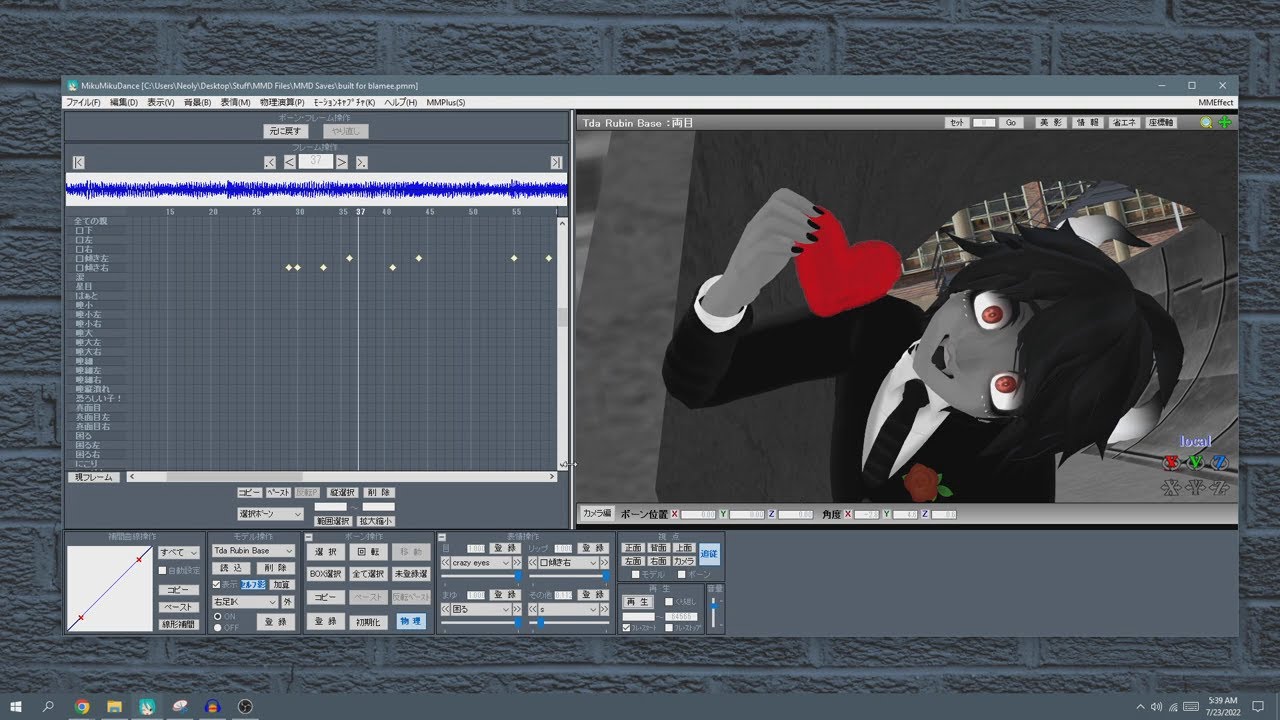Jump to the first frame
Viewport: 1280px width, 720px height.
tap(79, 162)
